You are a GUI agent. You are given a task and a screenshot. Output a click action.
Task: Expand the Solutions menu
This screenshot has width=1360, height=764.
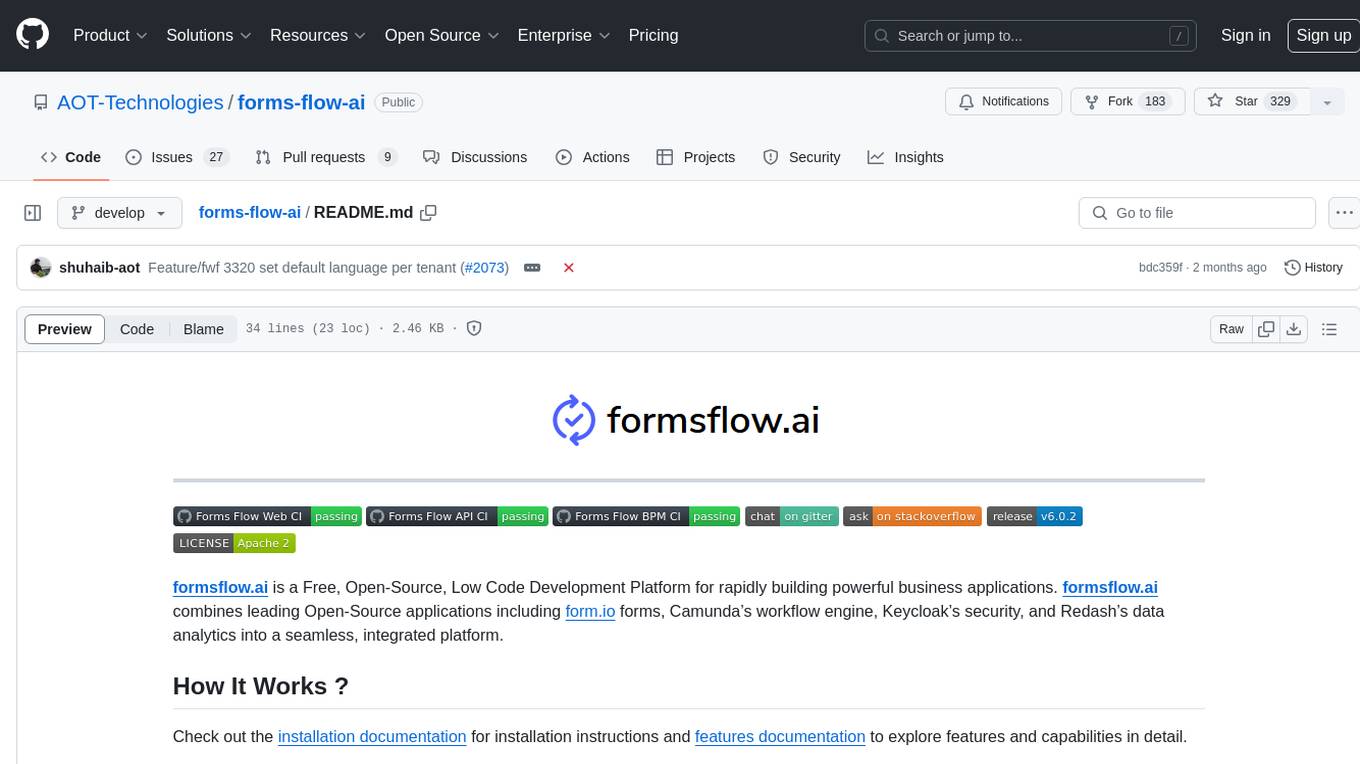(208, 35)
